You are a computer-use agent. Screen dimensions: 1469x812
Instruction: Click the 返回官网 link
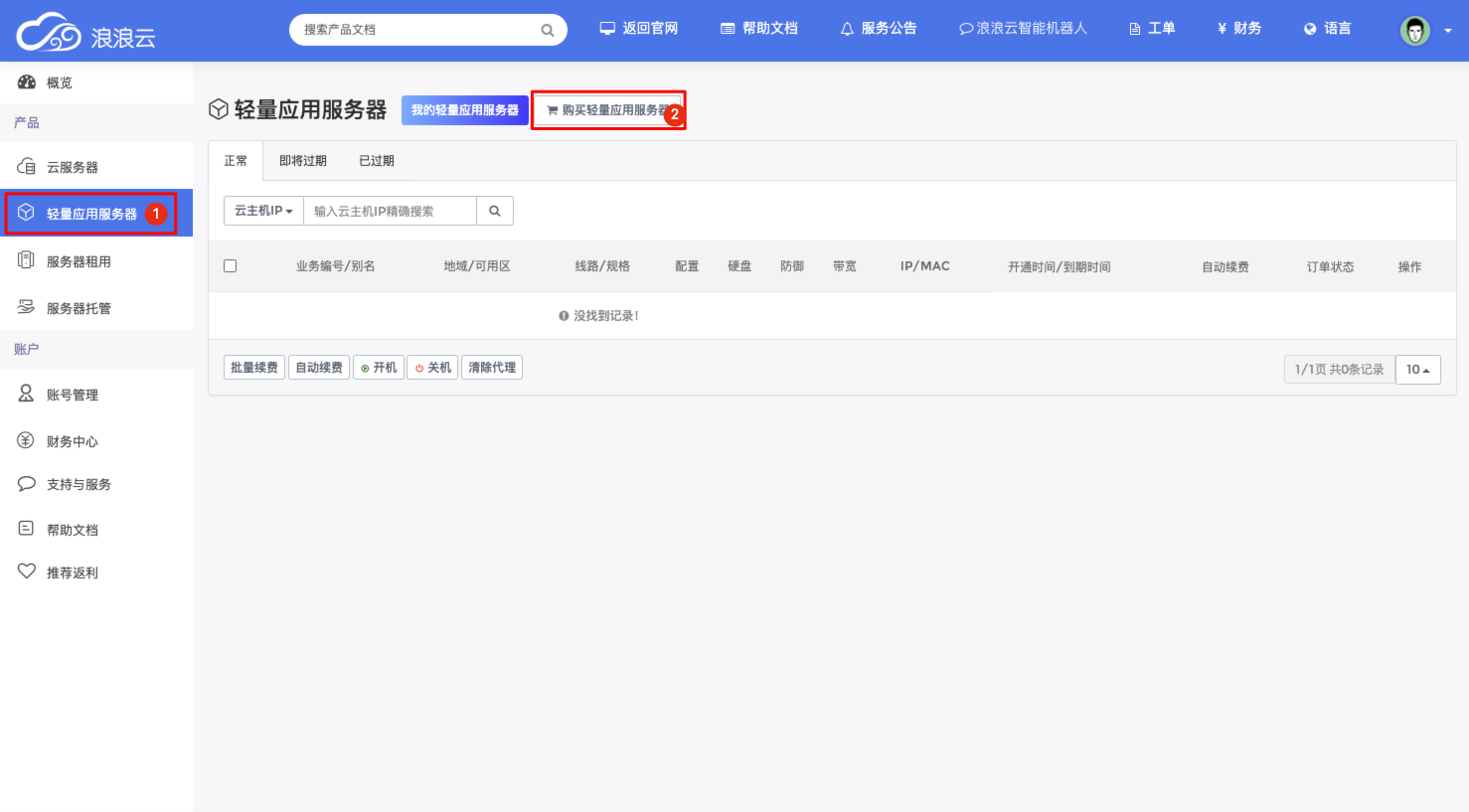[x=639, y=29]
